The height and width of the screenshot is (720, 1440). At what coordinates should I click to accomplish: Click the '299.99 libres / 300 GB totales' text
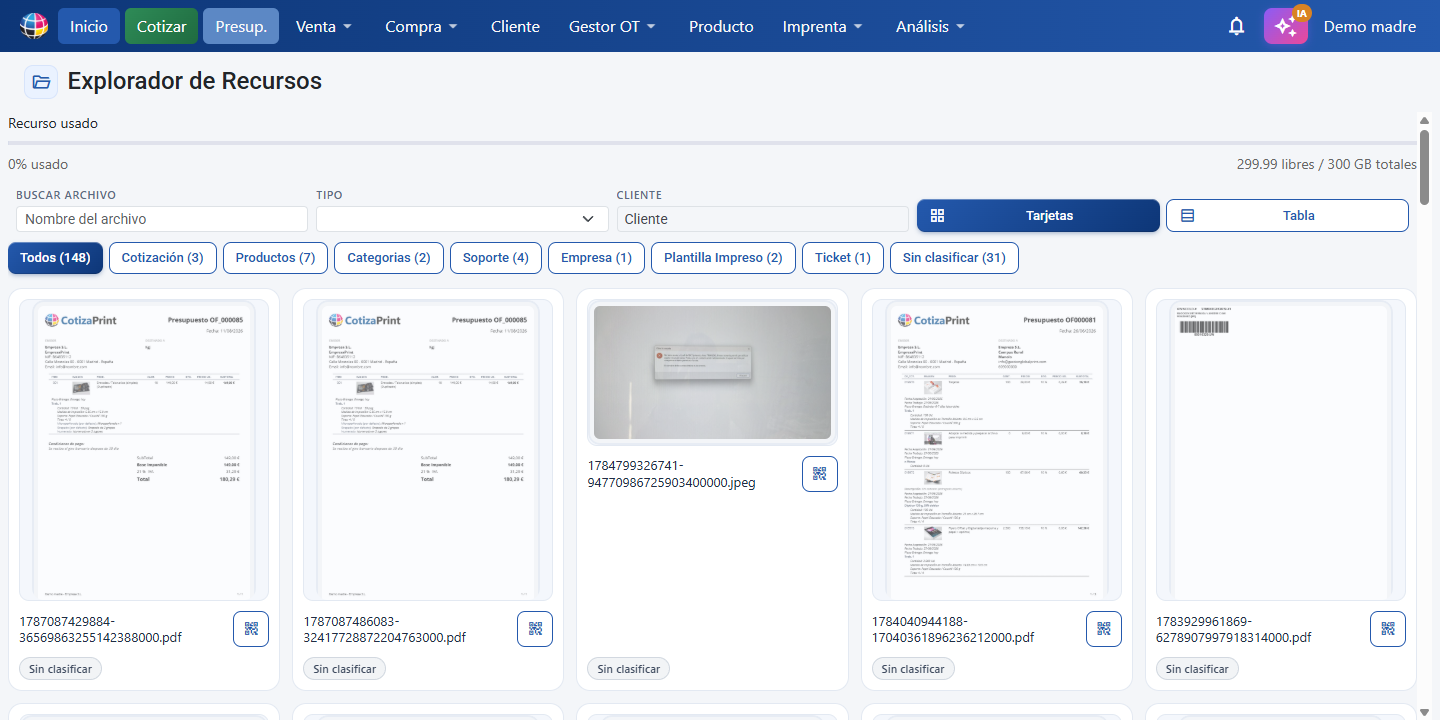click(1326, 164)
